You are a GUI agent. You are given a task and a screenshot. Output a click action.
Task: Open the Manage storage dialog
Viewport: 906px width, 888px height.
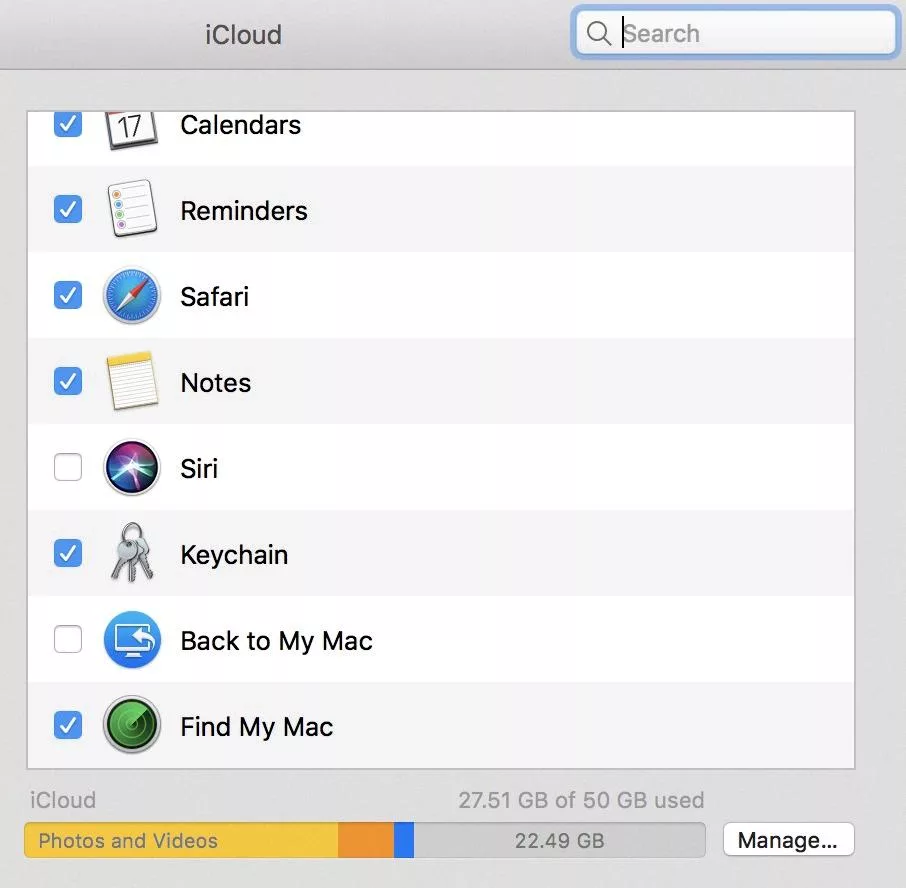tap(788, 839)
